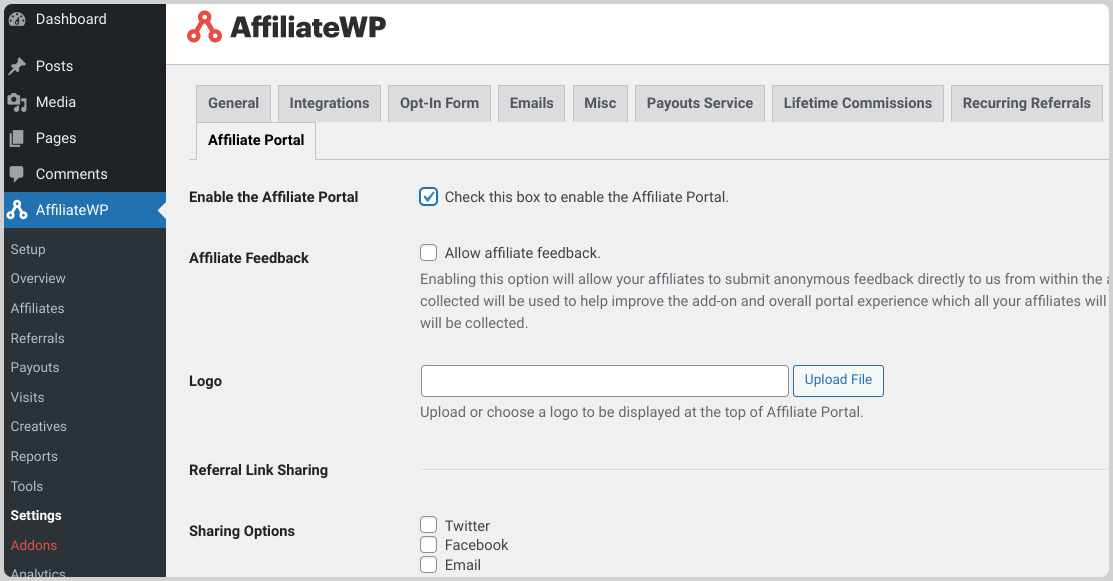
Task: Enable the Allow affiliate feedback option
Action: 428,252
